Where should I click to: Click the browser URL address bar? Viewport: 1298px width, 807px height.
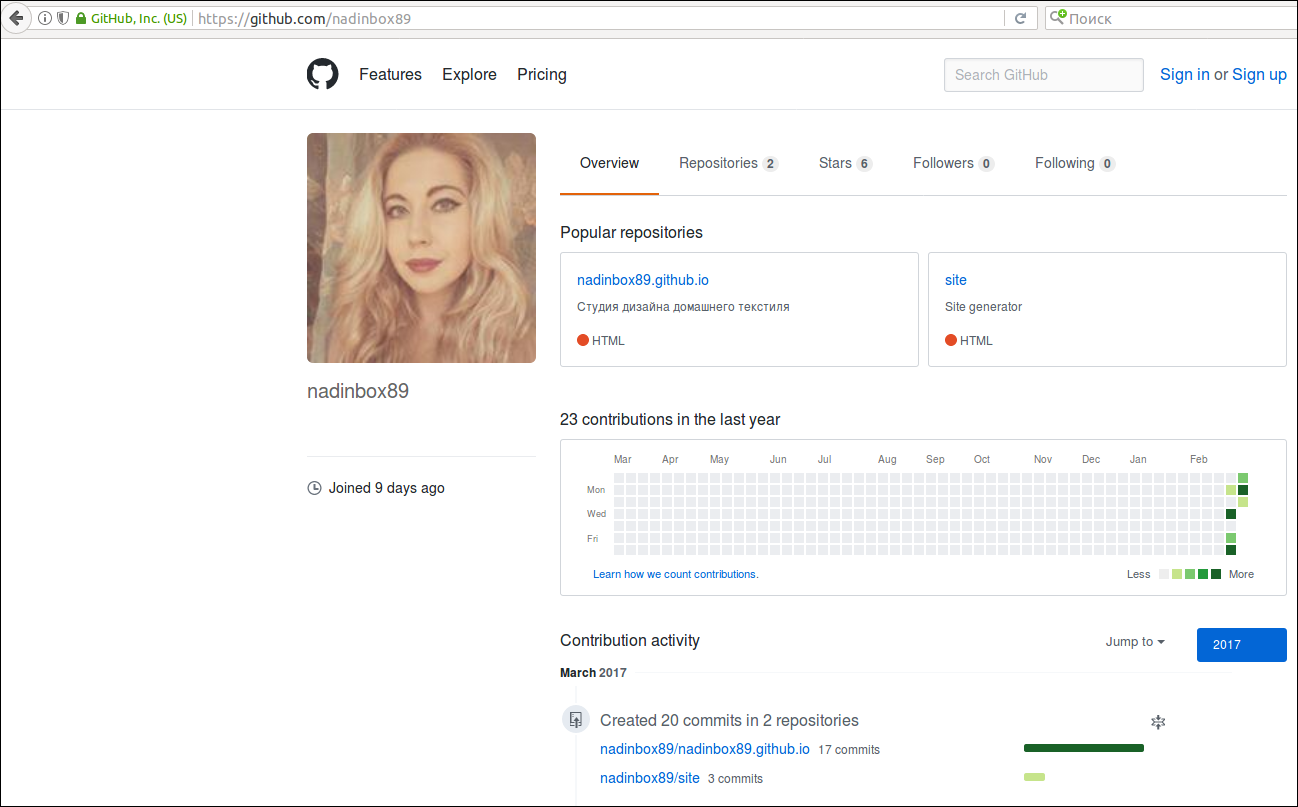tap(598, 18)
